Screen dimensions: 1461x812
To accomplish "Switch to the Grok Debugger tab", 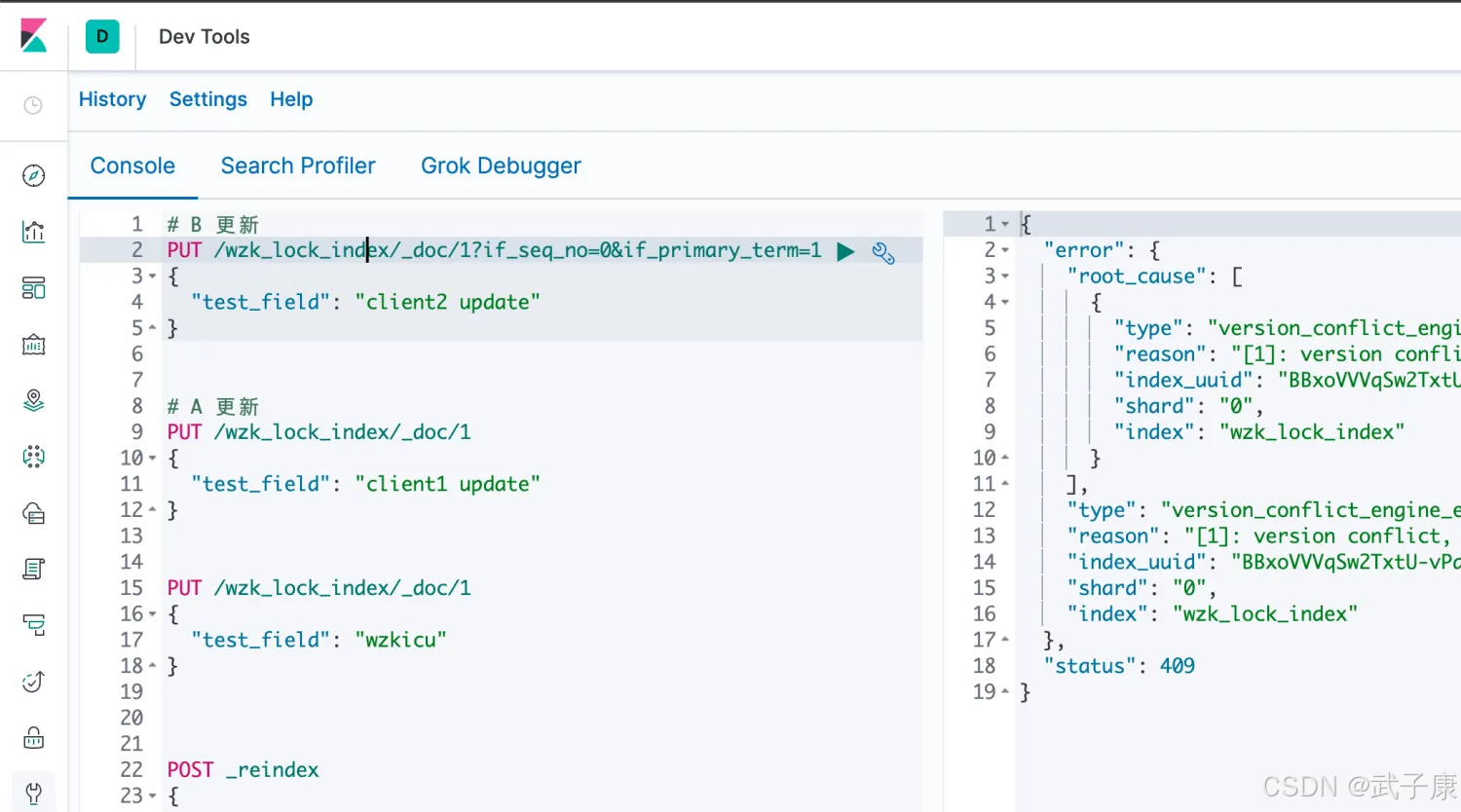I will point(501,166).
